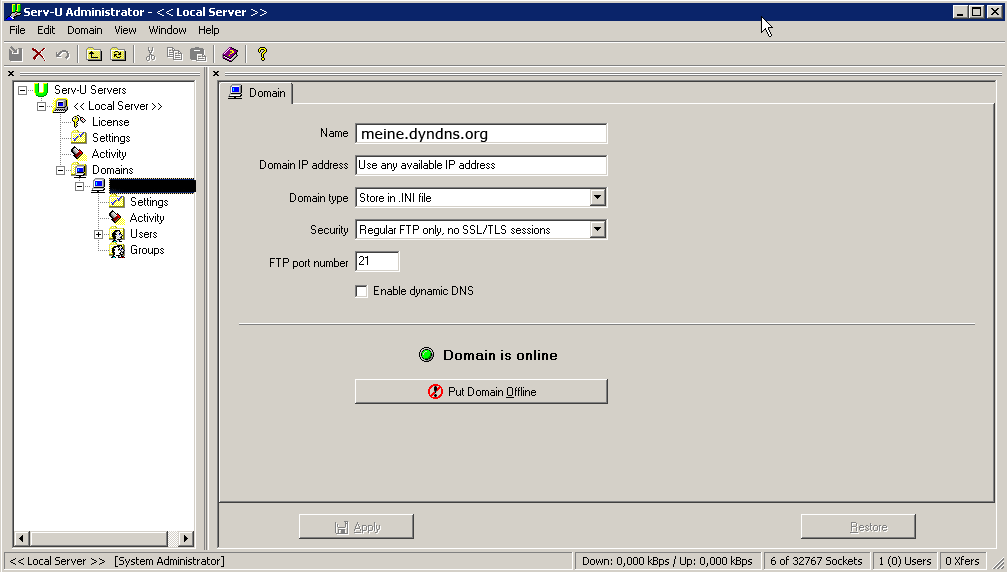Viewport: 1007px width, 572px height.
Task: Select License in the tree
Action: 110,122
